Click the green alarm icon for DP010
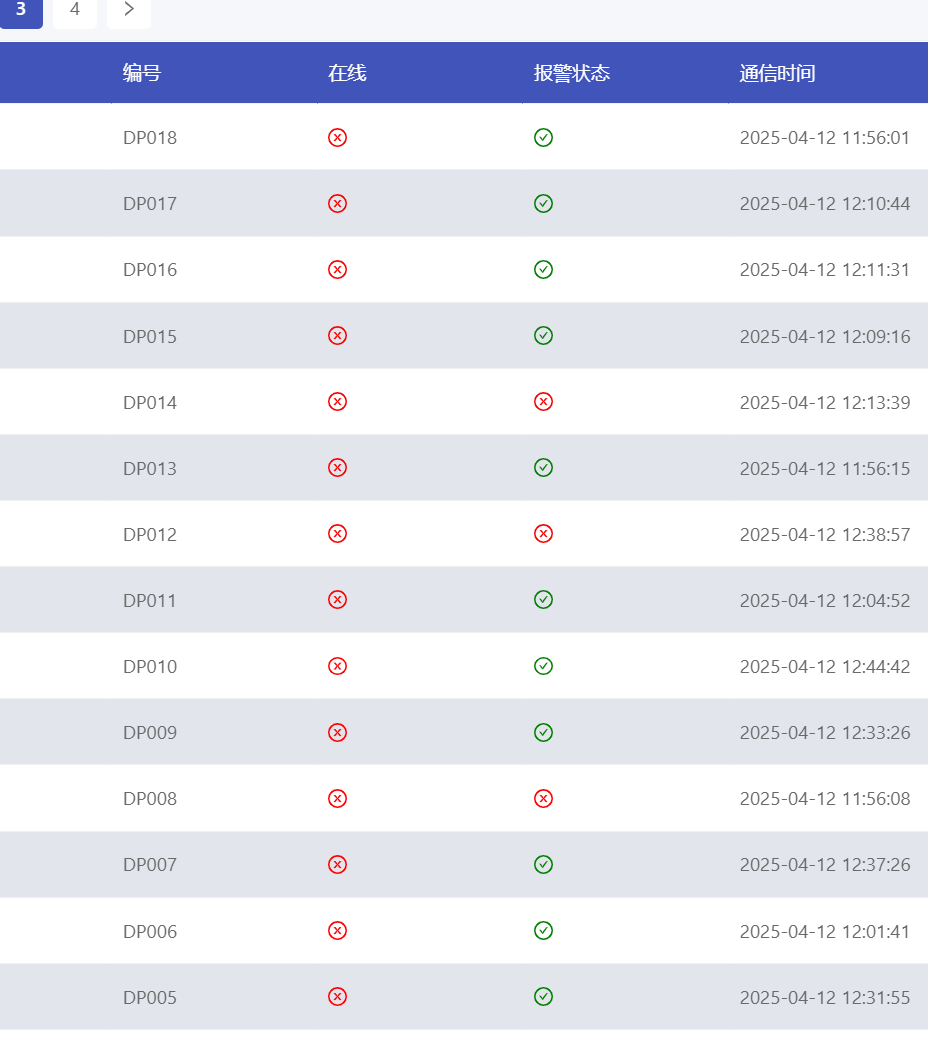 point(543,666)
